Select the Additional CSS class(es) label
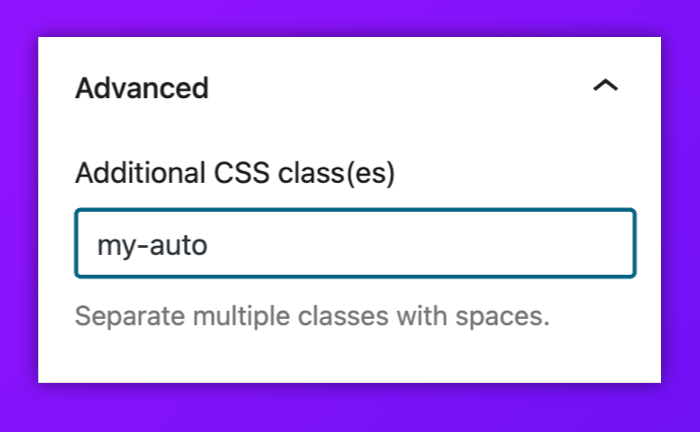Viewport: 700px width, 432px height. click(235, 173)
